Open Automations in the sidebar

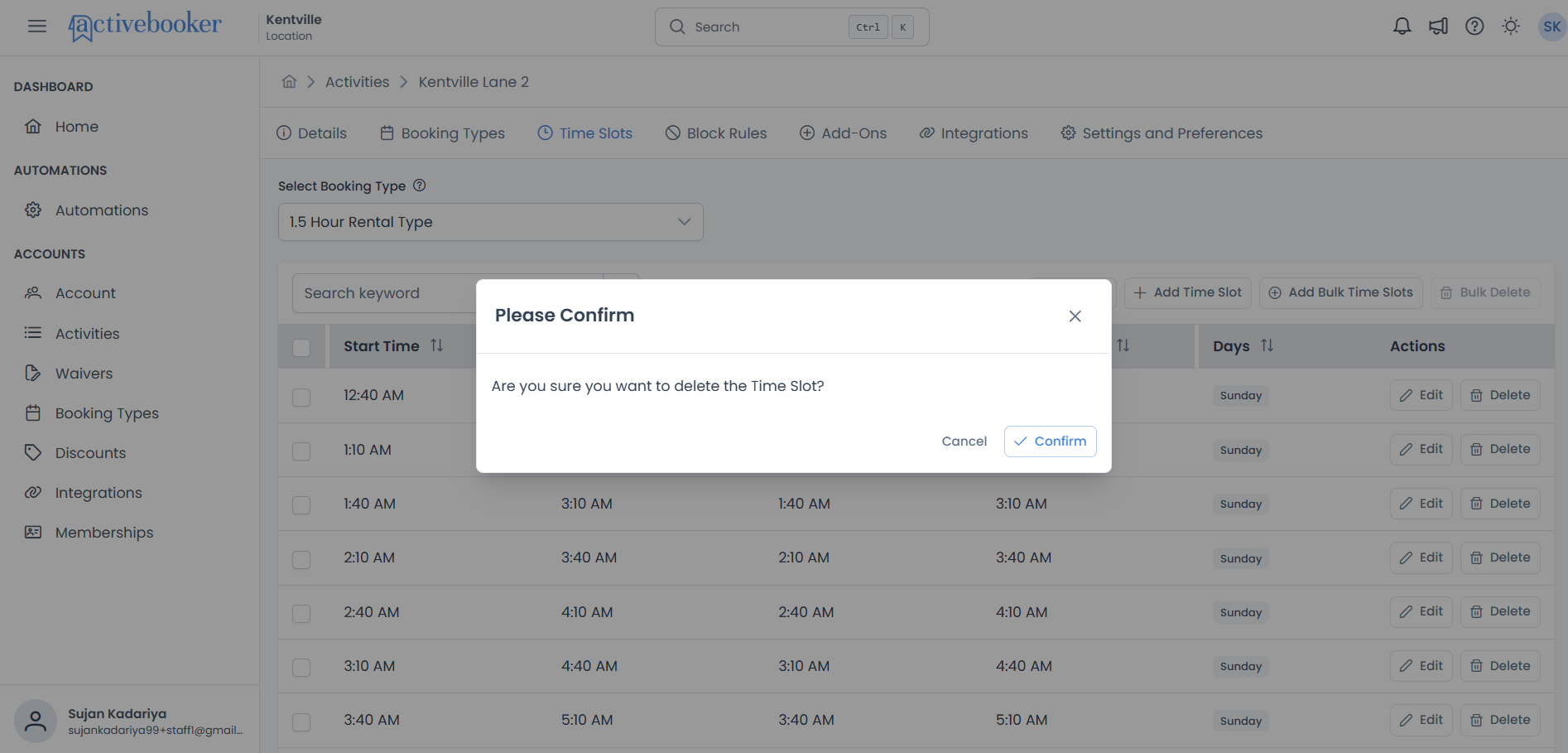click(x=101, y=210)
